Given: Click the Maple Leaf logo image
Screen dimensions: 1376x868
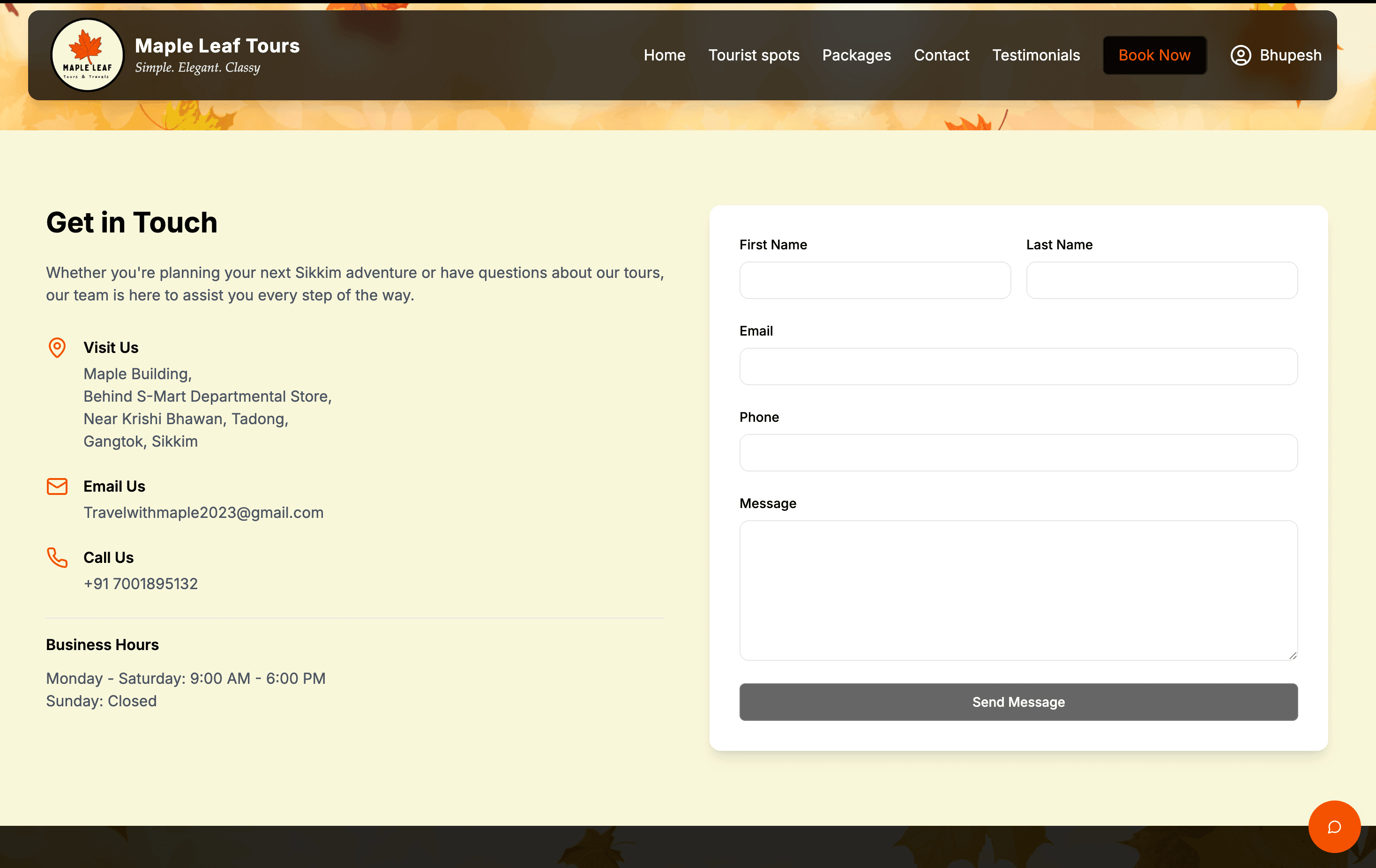Looking at the screenshot, I should tap(88, 55).
